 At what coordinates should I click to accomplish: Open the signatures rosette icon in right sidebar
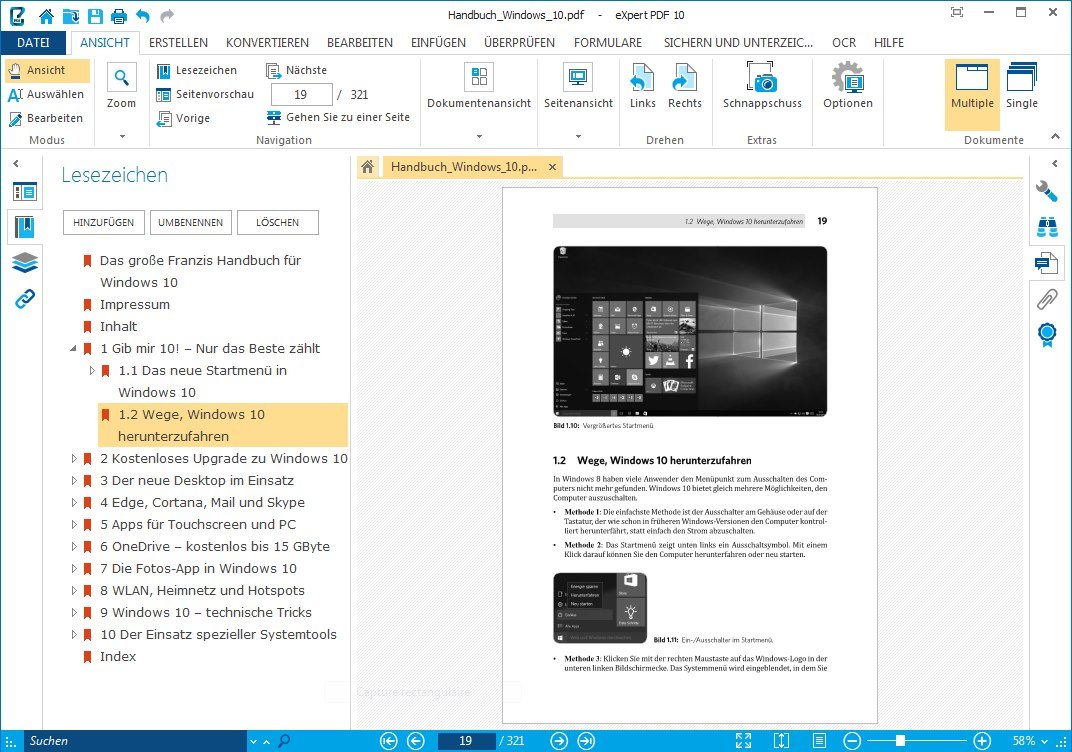pyautogui.click(x=1047, y=334)
